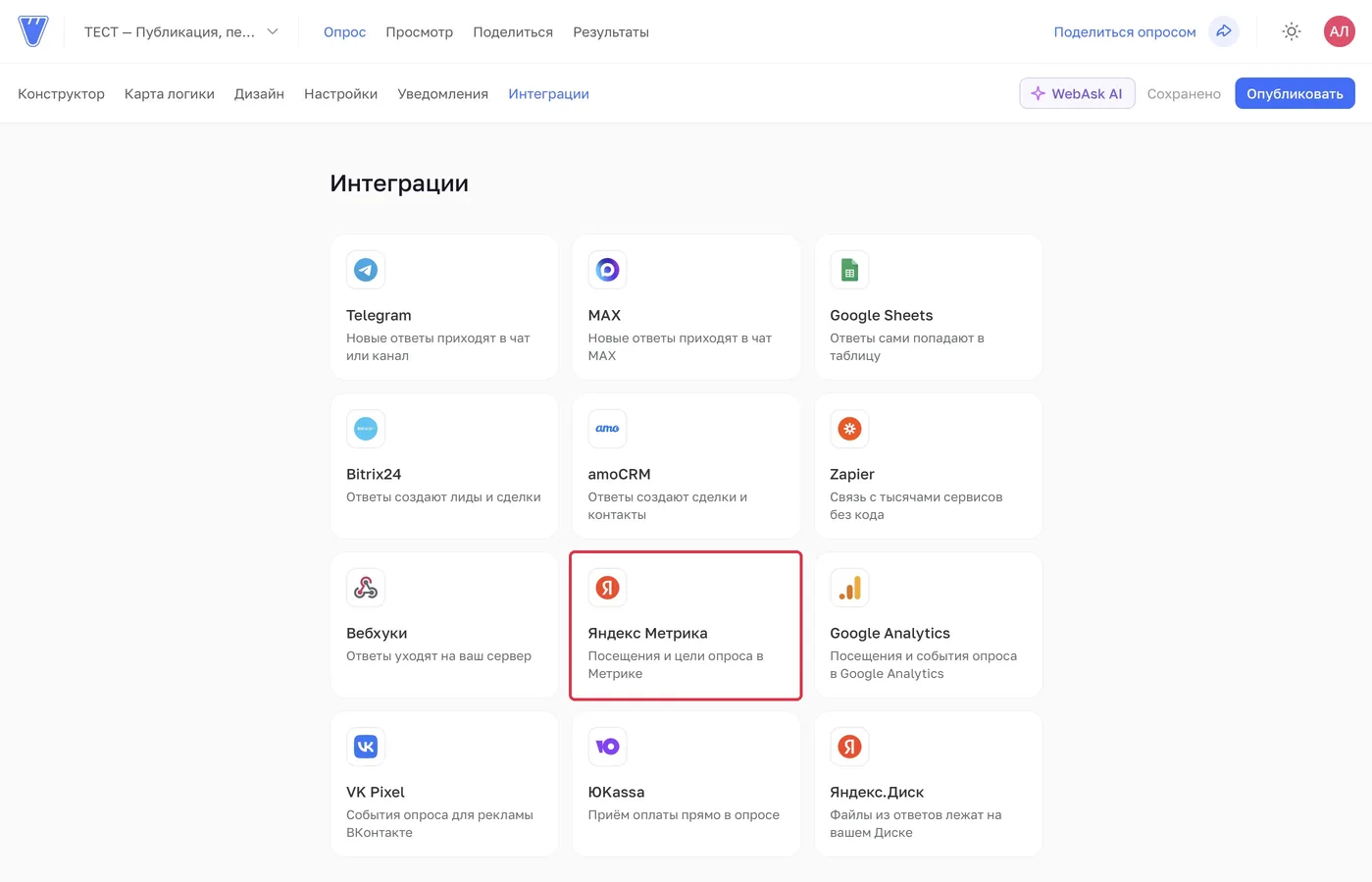The width and height of the screenshot is (1372, 882).
Task: Click the Telegram card title
Action: (379, 315)
